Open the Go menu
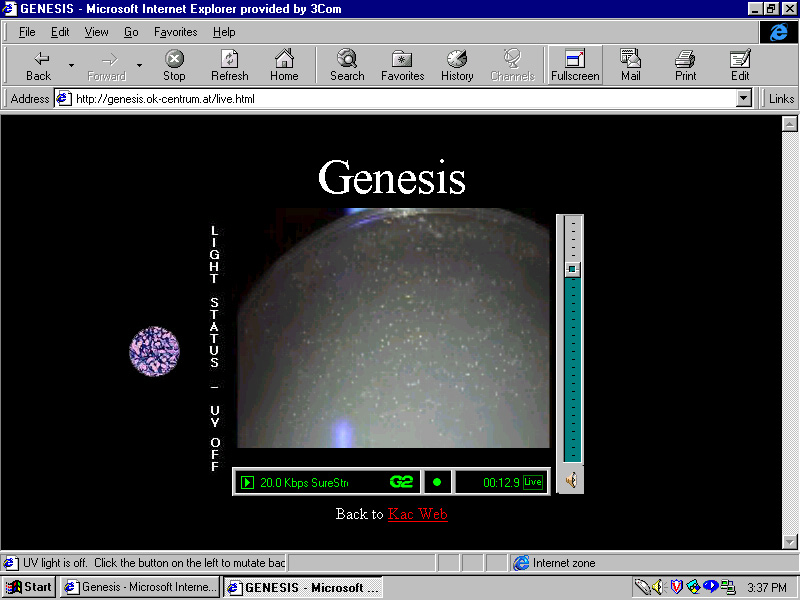 [x=131, y=32]
